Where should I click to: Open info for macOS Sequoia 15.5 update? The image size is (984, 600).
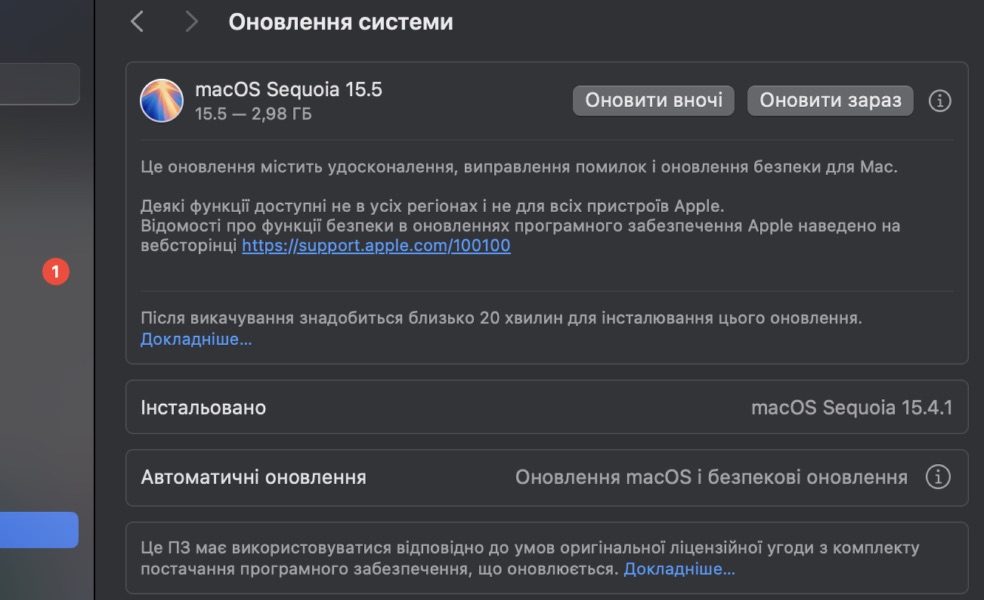point(939,100)
